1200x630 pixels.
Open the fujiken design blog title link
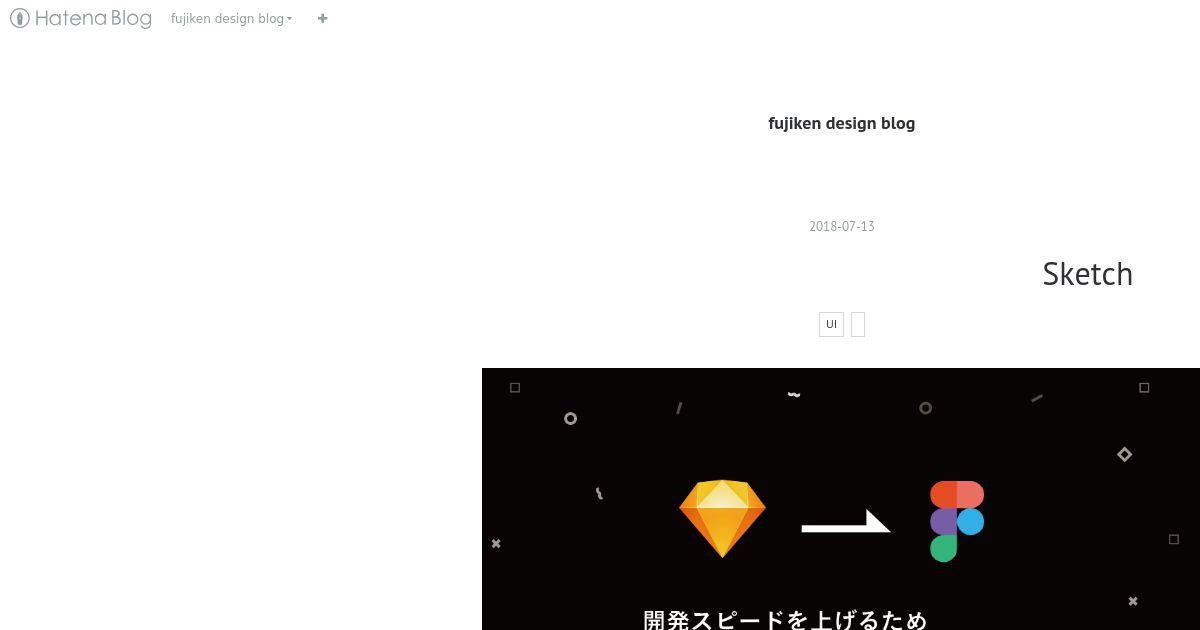pyautogui.click(x=841, y=123)
